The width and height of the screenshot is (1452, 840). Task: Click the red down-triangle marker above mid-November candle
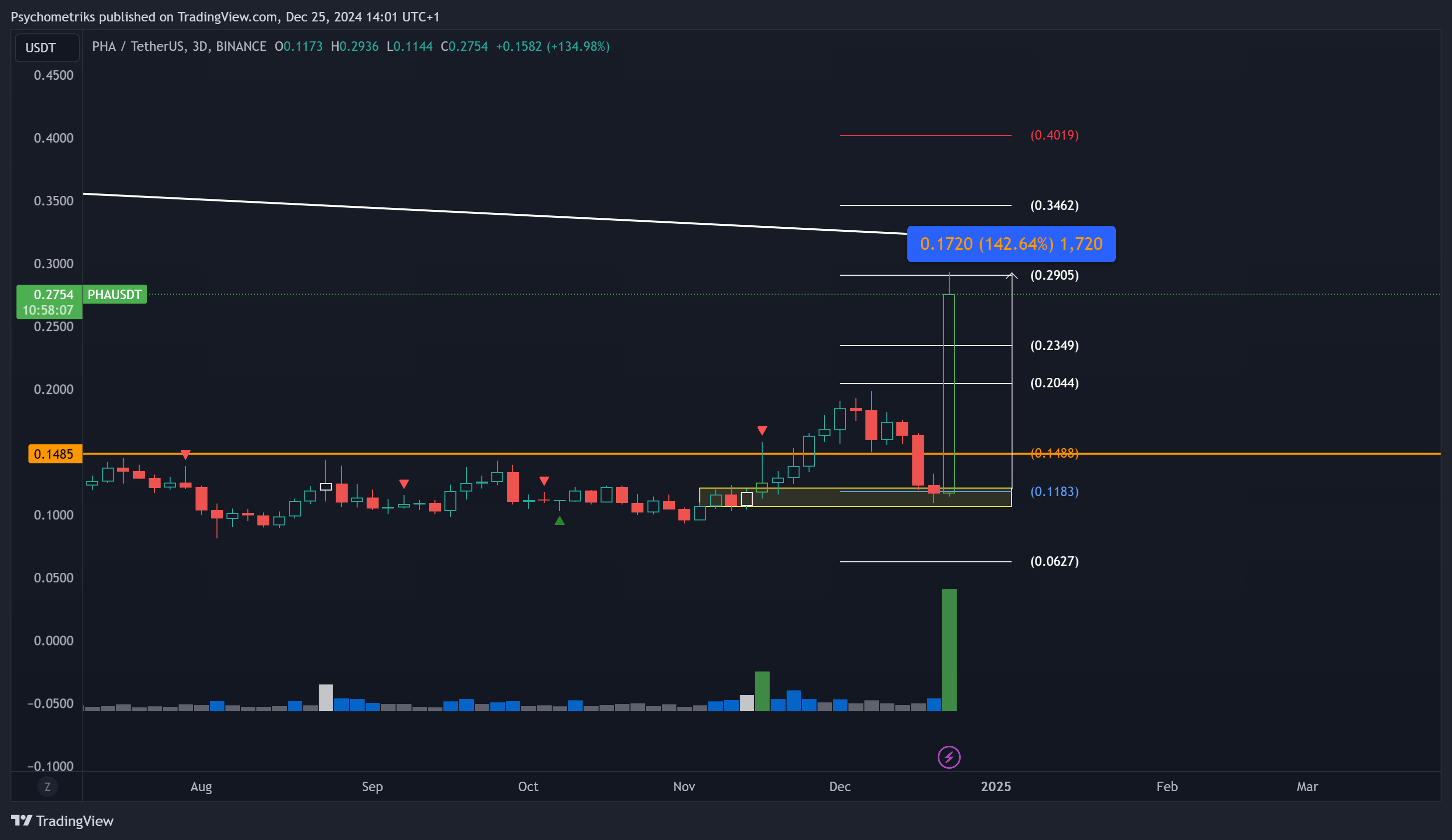[x=762, y=431]
